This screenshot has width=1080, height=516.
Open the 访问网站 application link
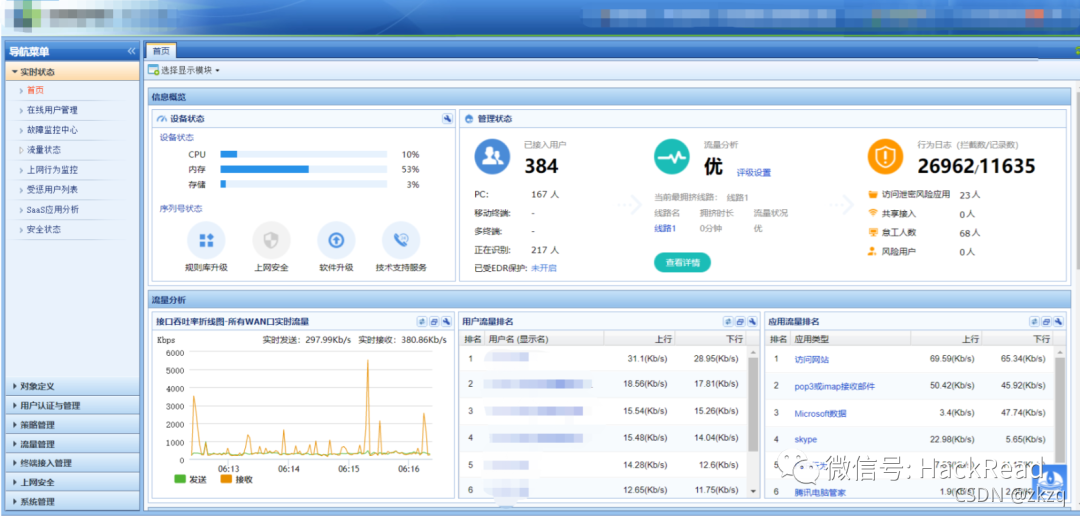811,360
